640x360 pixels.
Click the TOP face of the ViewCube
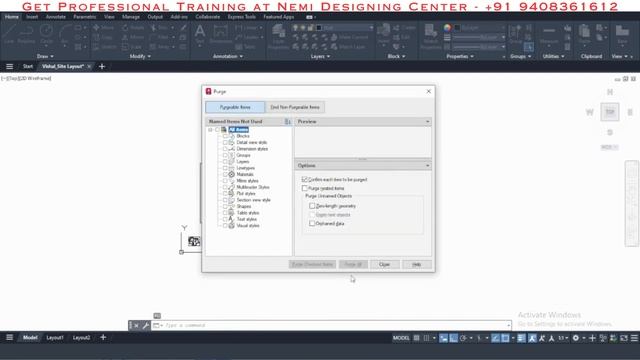pyautogui.click(x=610, y=112)
